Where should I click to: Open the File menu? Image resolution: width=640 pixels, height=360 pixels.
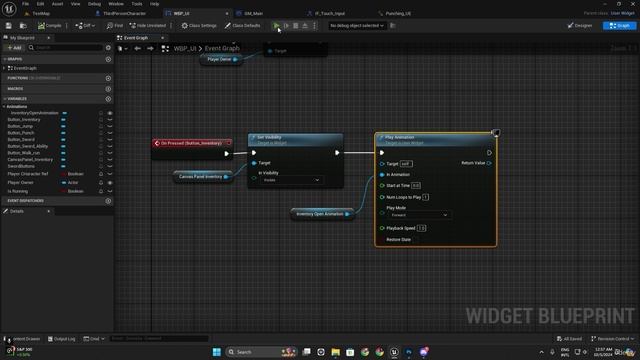[x=25, y=4]
